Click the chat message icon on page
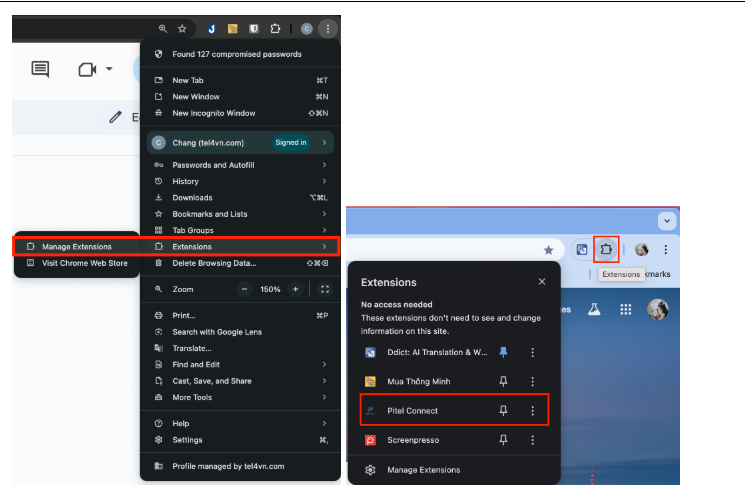The image size is (745, 498). click(40, 69)
